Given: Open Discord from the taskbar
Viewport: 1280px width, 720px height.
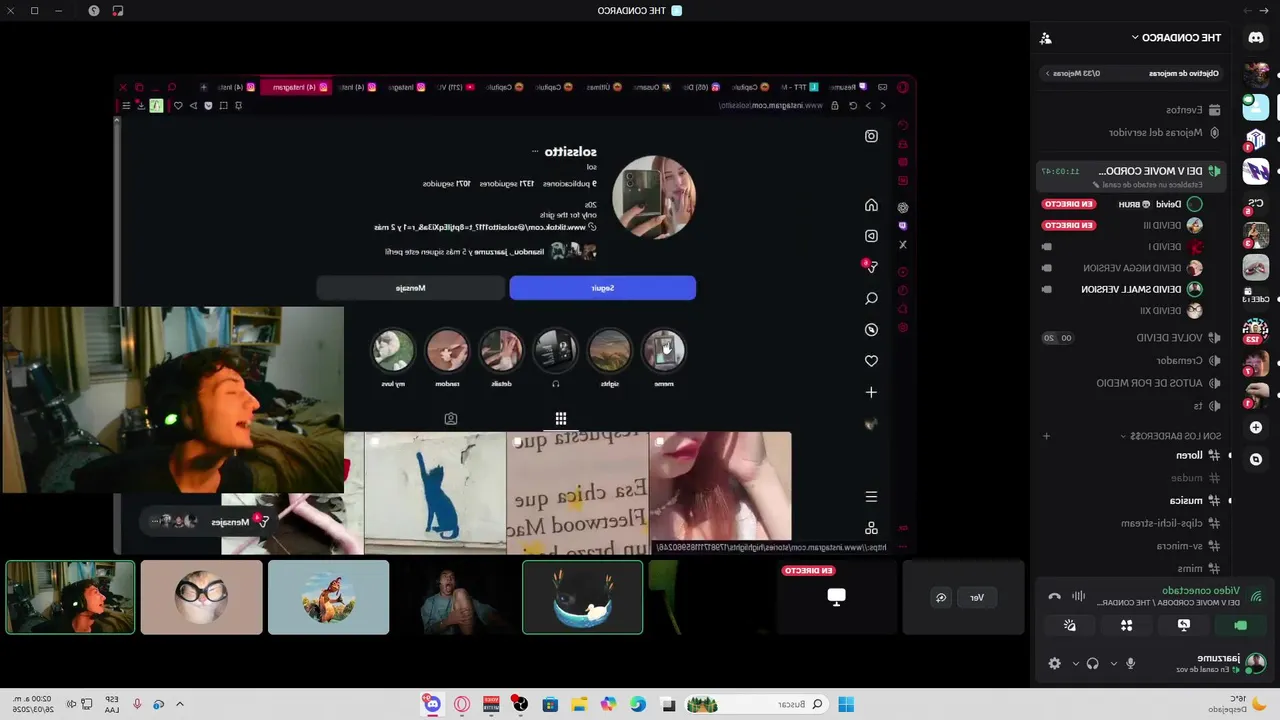Looking at the screenshot, I should pyautogui.click(x=432, y=704).
